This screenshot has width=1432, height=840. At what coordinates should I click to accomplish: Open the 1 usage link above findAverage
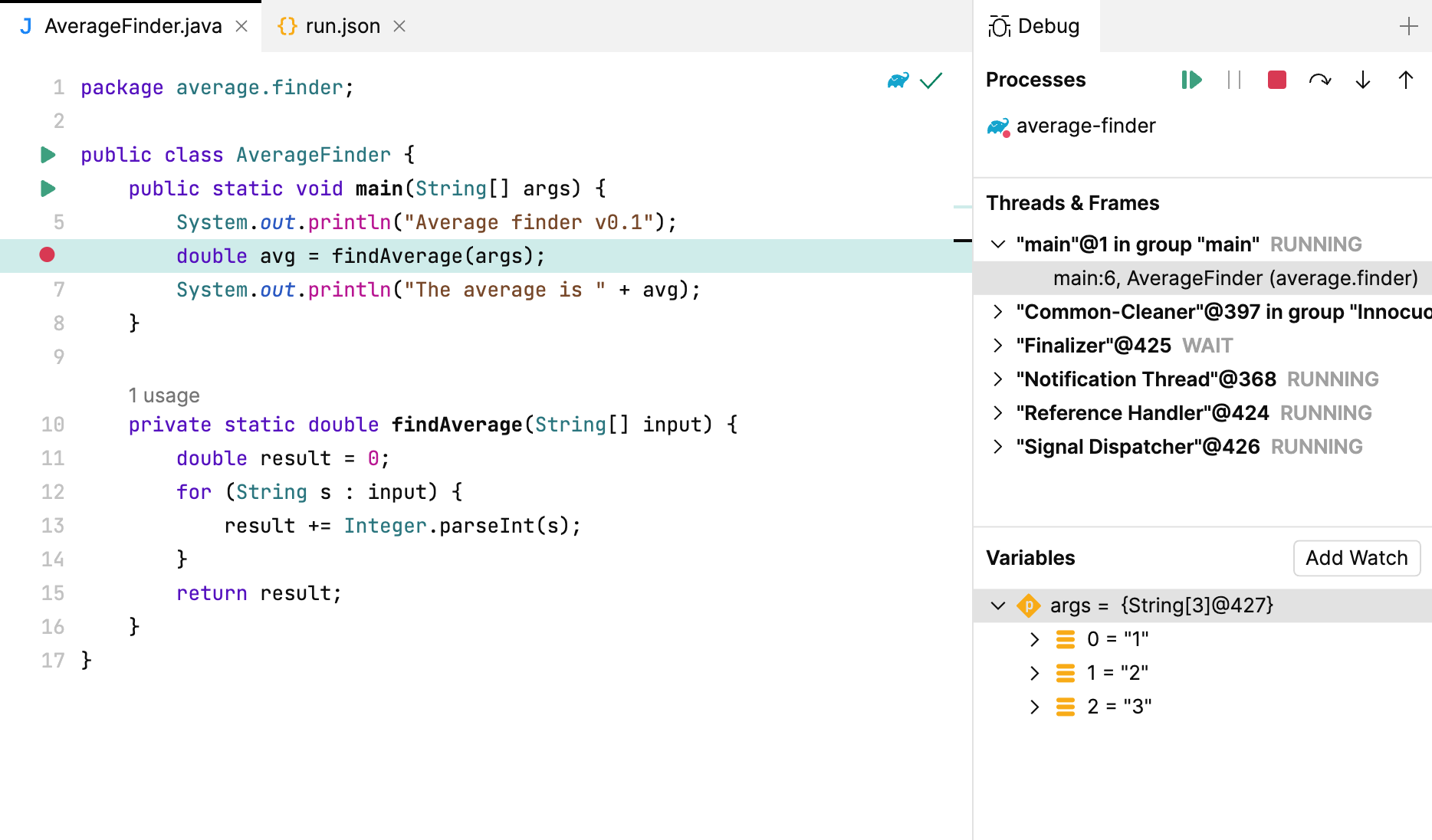[x=164, y=395]
